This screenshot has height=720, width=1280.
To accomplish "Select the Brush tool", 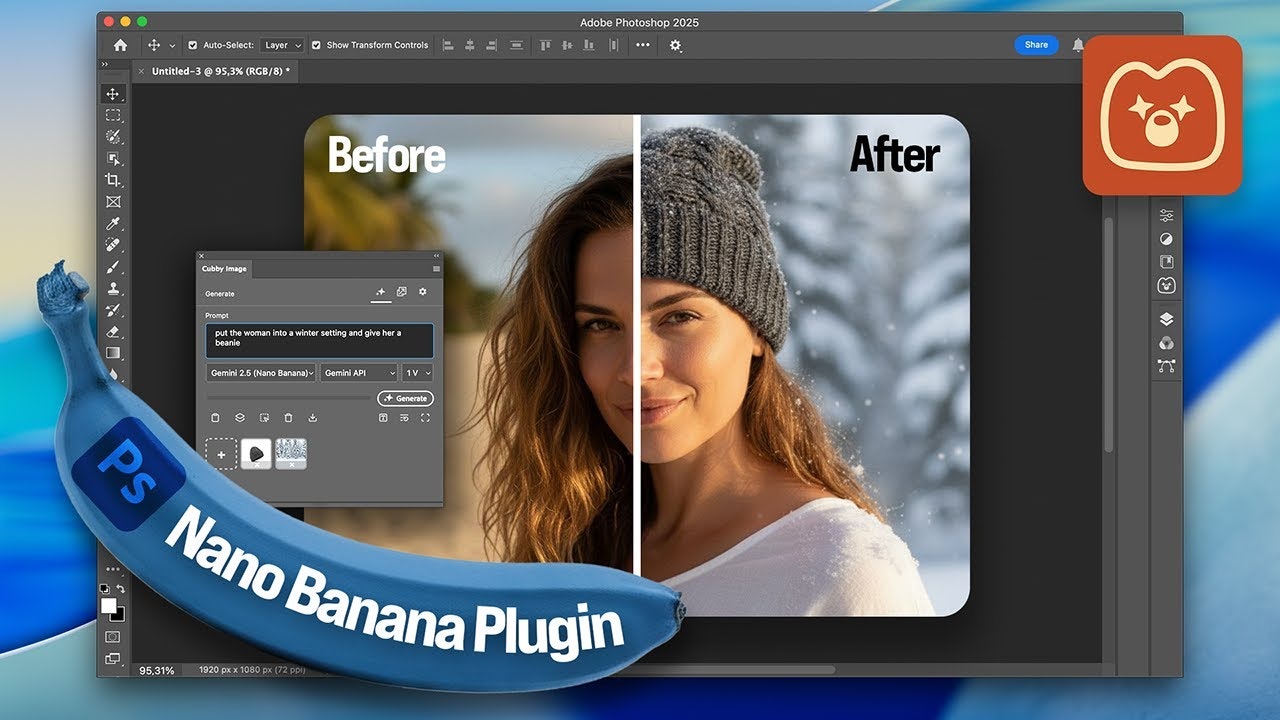I will pos(113,266).
